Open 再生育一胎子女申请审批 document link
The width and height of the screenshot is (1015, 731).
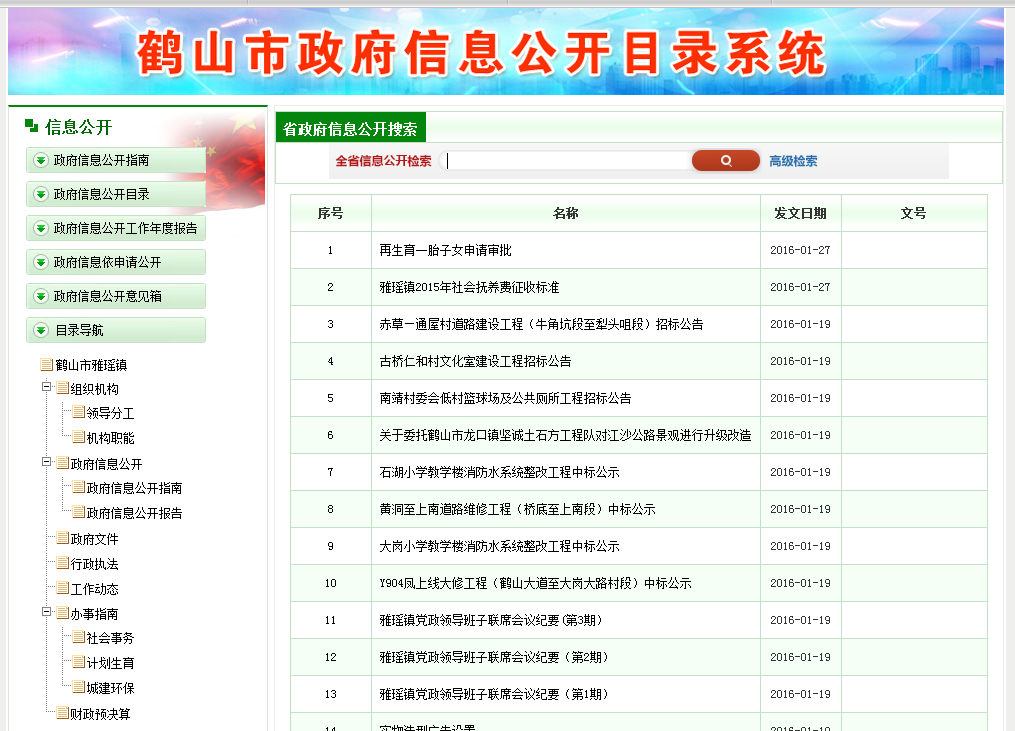(445, 250)
